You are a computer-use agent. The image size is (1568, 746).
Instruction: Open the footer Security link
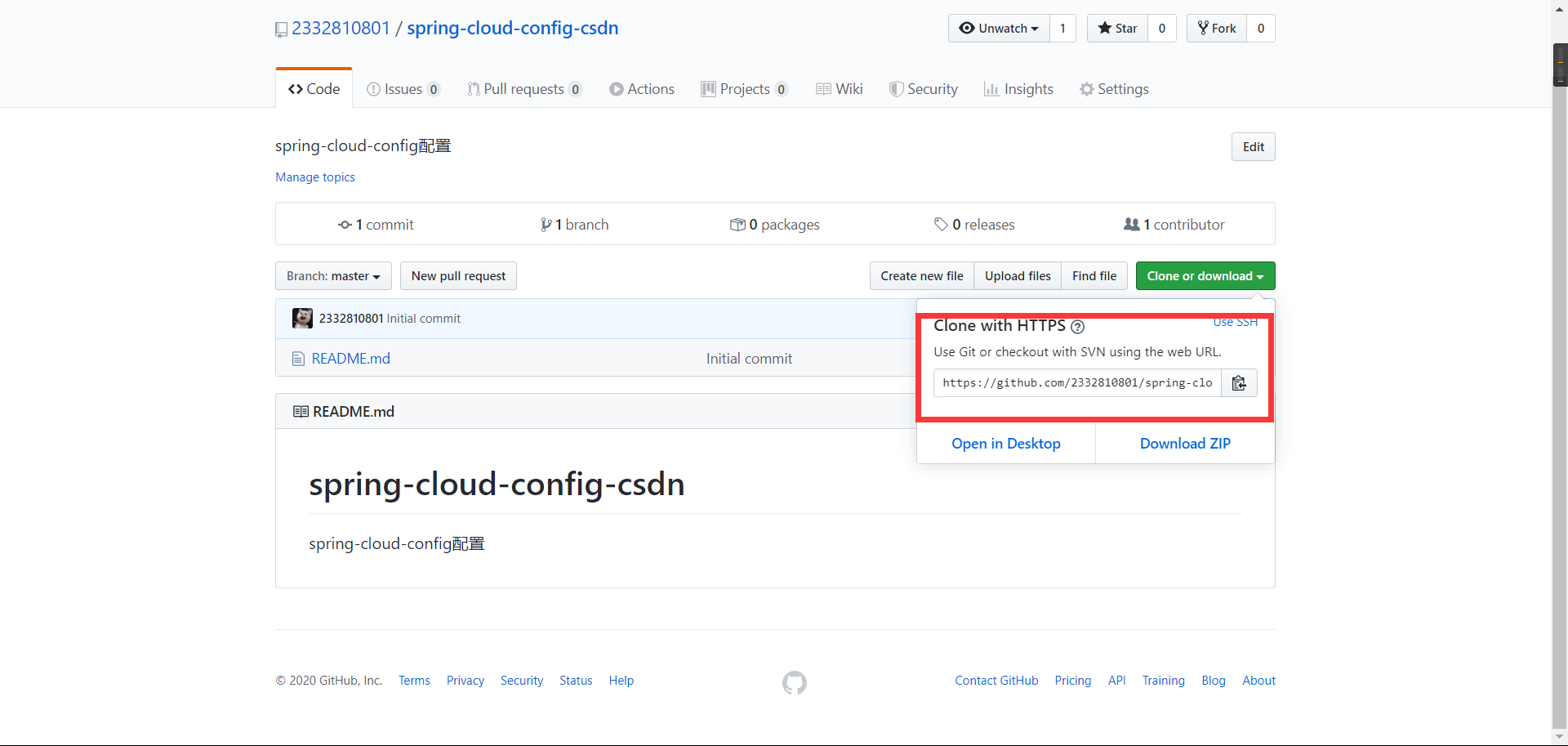(522, 681)
